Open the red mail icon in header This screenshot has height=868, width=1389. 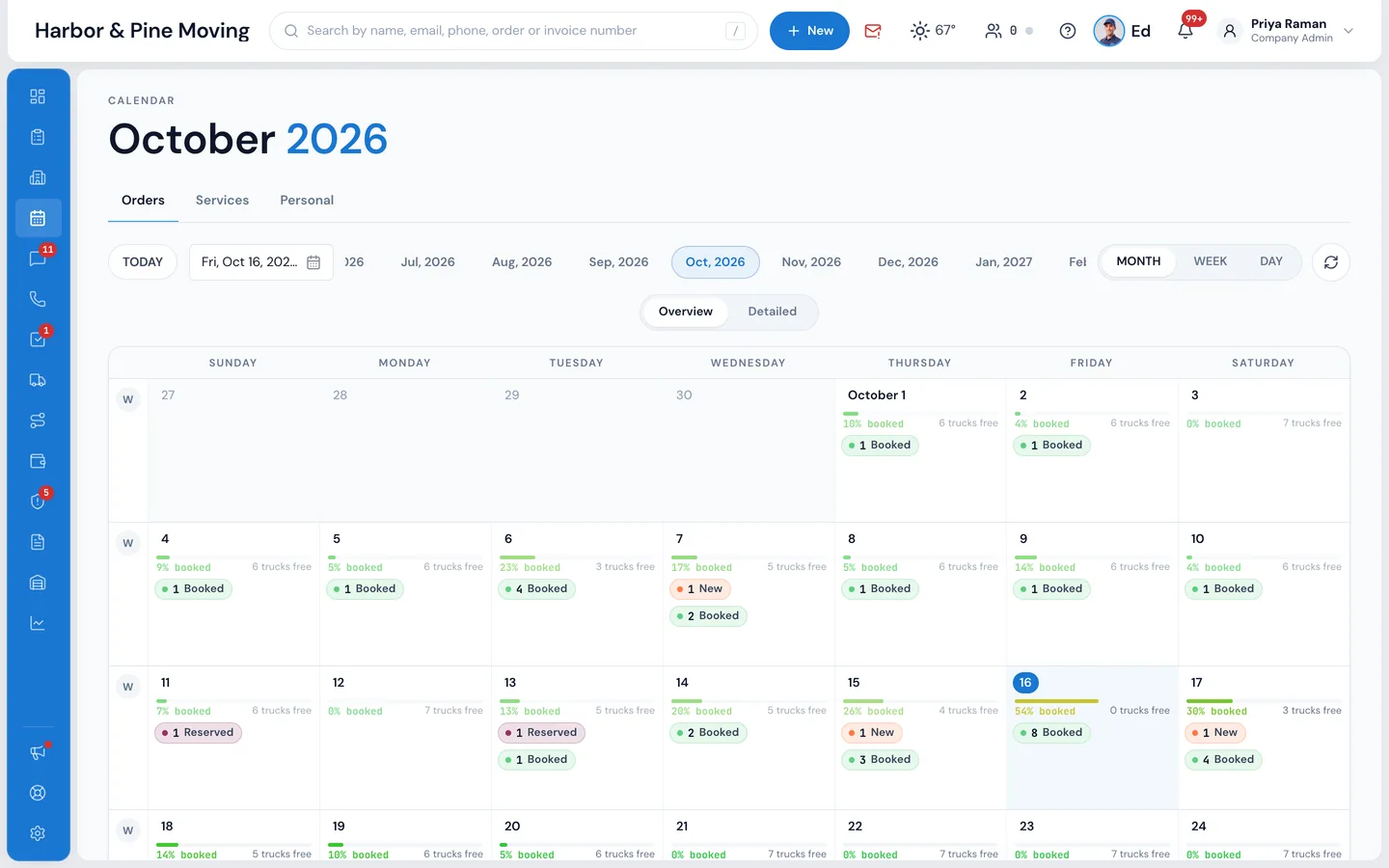pos(873,31)
